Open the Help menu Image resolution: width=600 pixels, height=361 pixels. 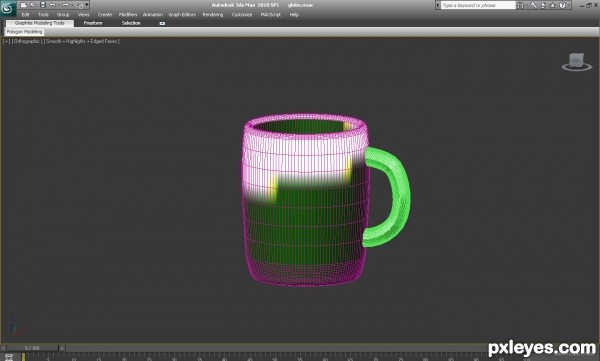pos(294,15)
